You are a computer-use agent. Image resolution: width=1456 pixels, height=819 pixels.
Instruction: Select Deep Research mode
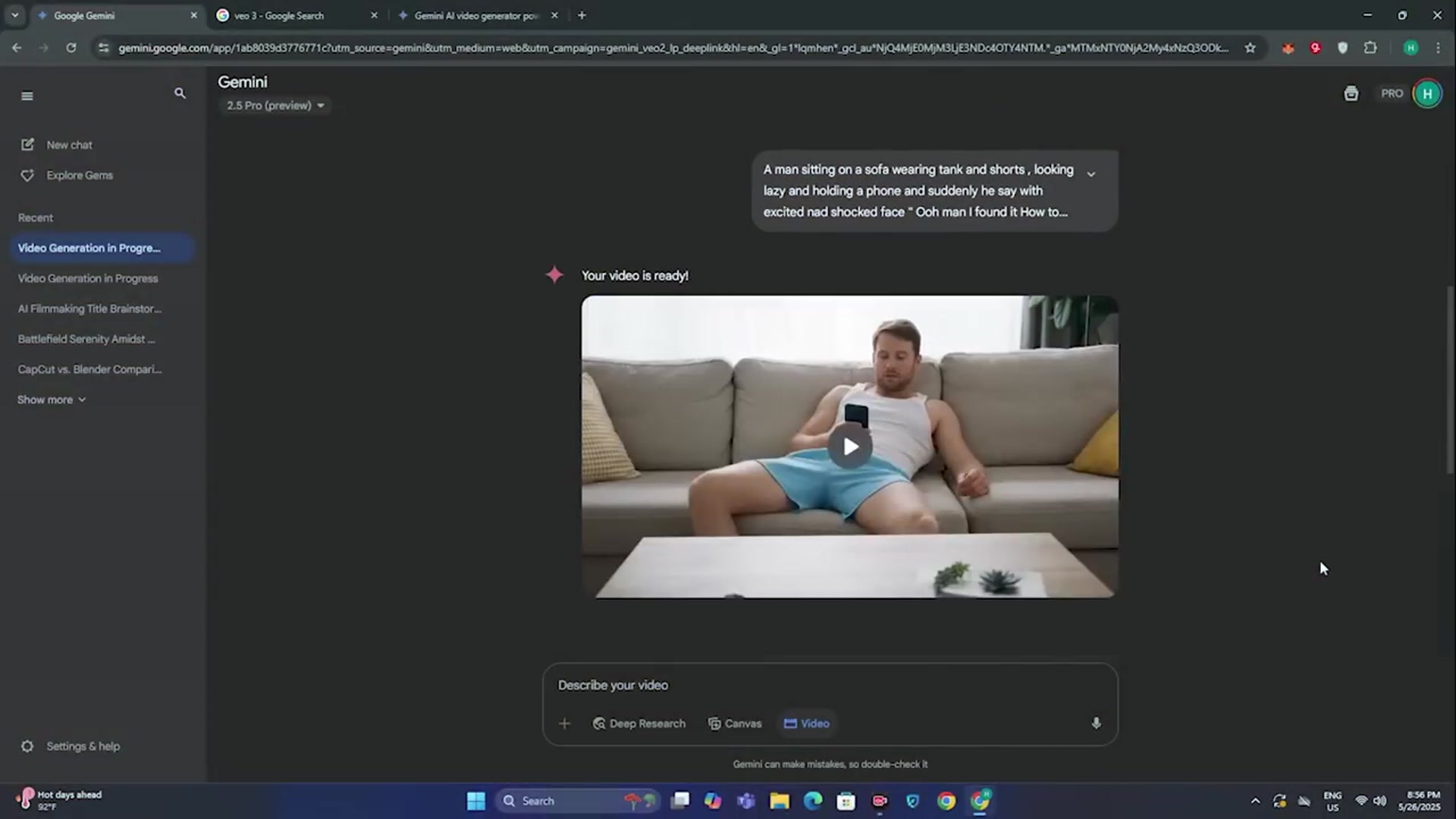[x=639, y=723]
